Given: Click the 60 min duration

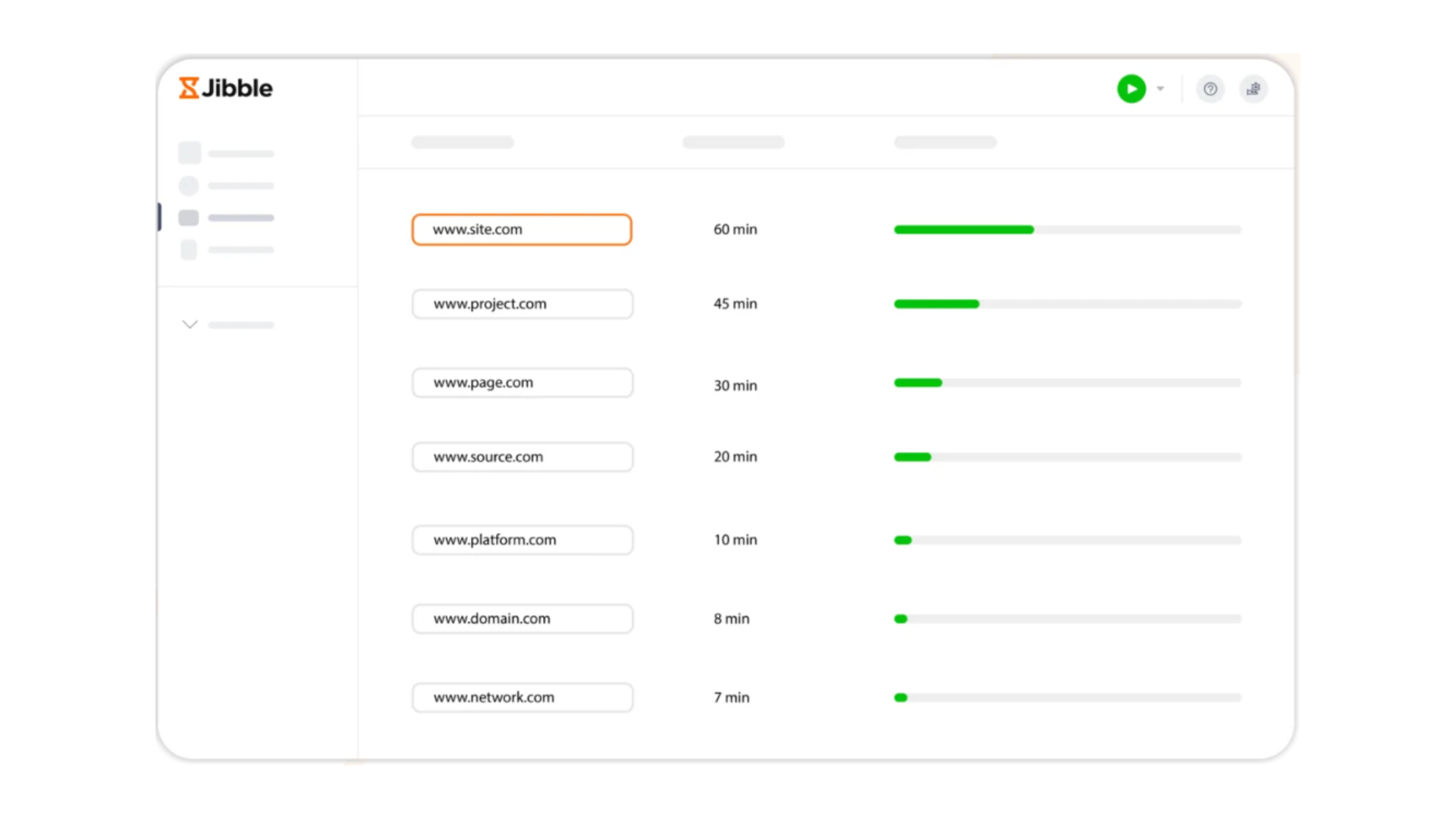Looking at the screenshot, I should click(735, 229).
